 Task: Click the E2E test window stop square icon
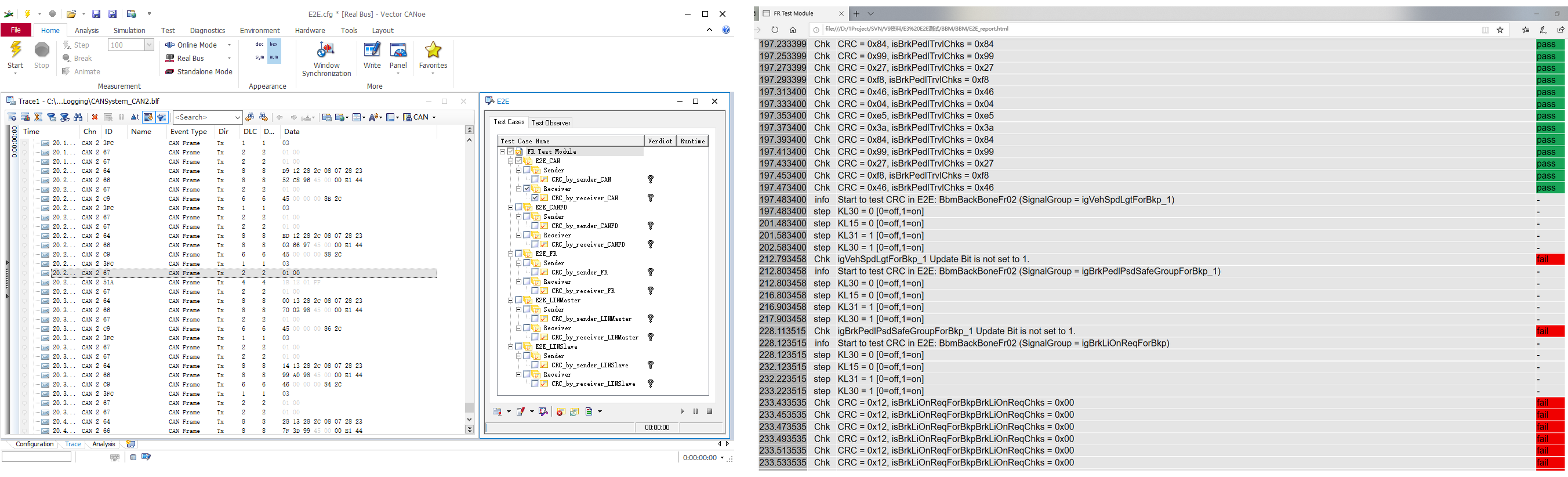pos(709,411)
